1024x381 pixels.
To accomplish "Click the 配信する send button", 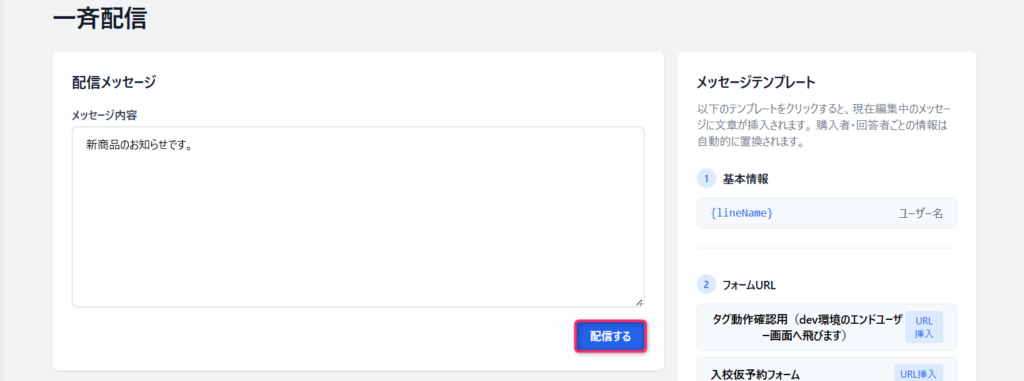I will (611, 337).
